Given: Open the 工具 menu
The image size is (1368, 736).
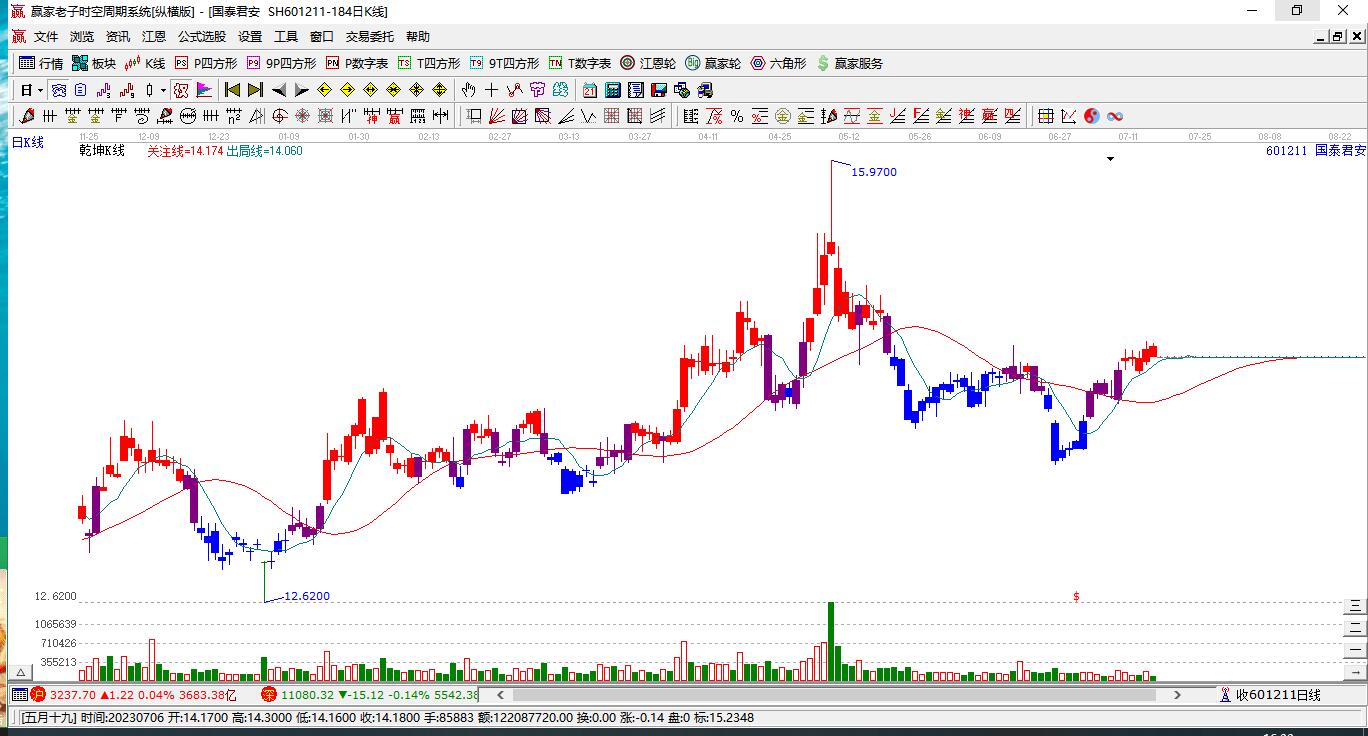Looking at the screenshot, I should pyautogui.click(x=286, y=37).
